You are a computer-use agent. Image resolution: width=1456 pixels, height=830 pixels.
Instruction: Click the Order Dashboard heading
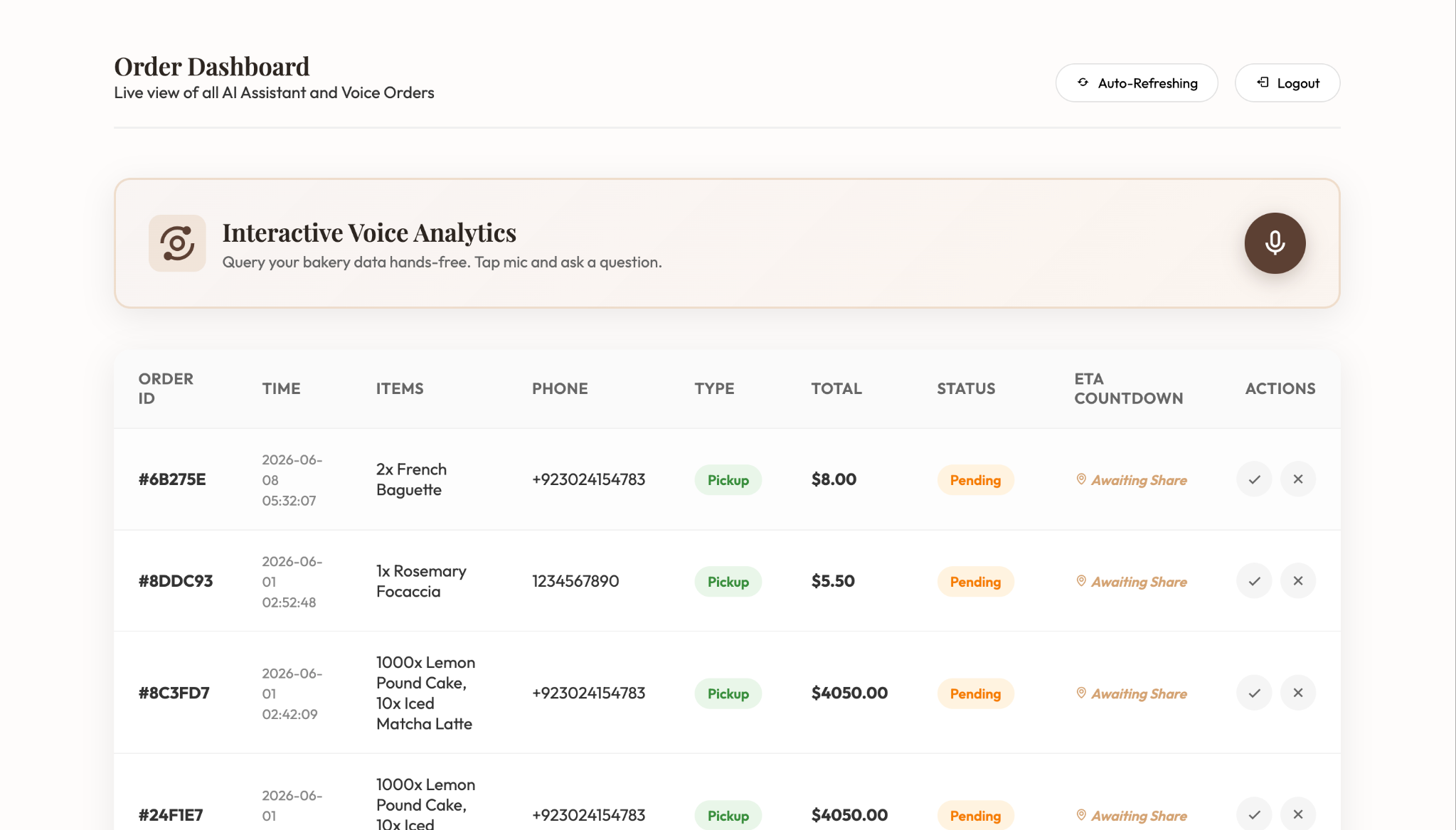click(x=212, y=67)
